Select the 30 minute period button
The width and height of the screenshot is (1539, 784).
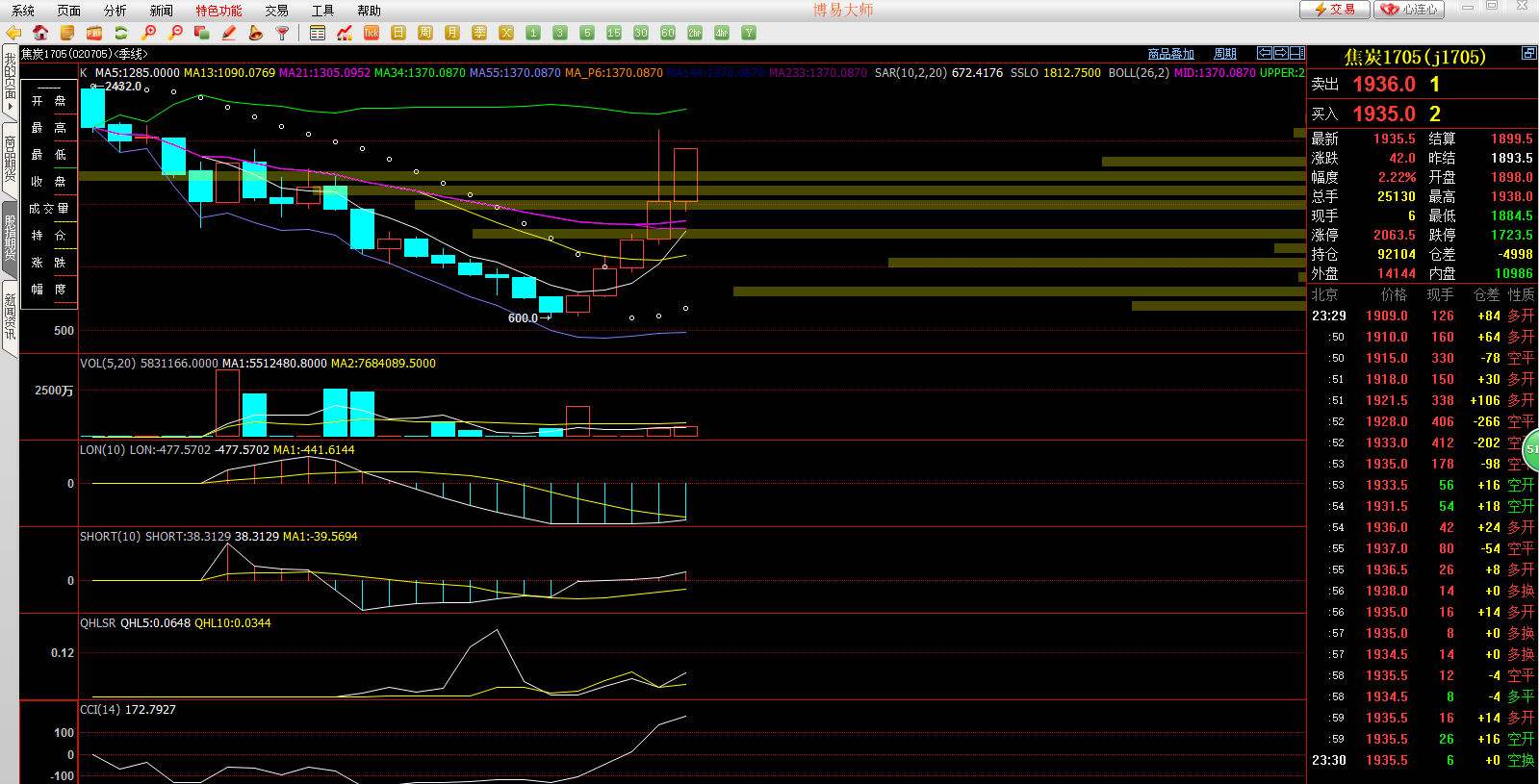641,33
